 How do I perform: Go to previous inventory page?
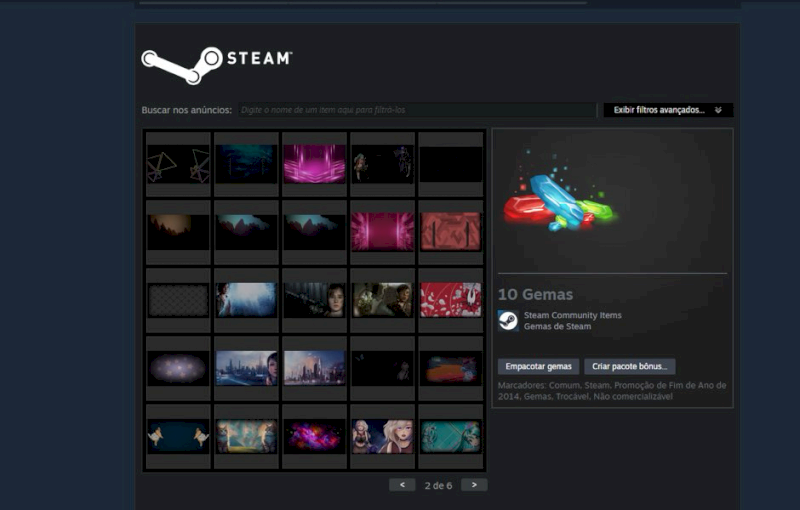402,485
